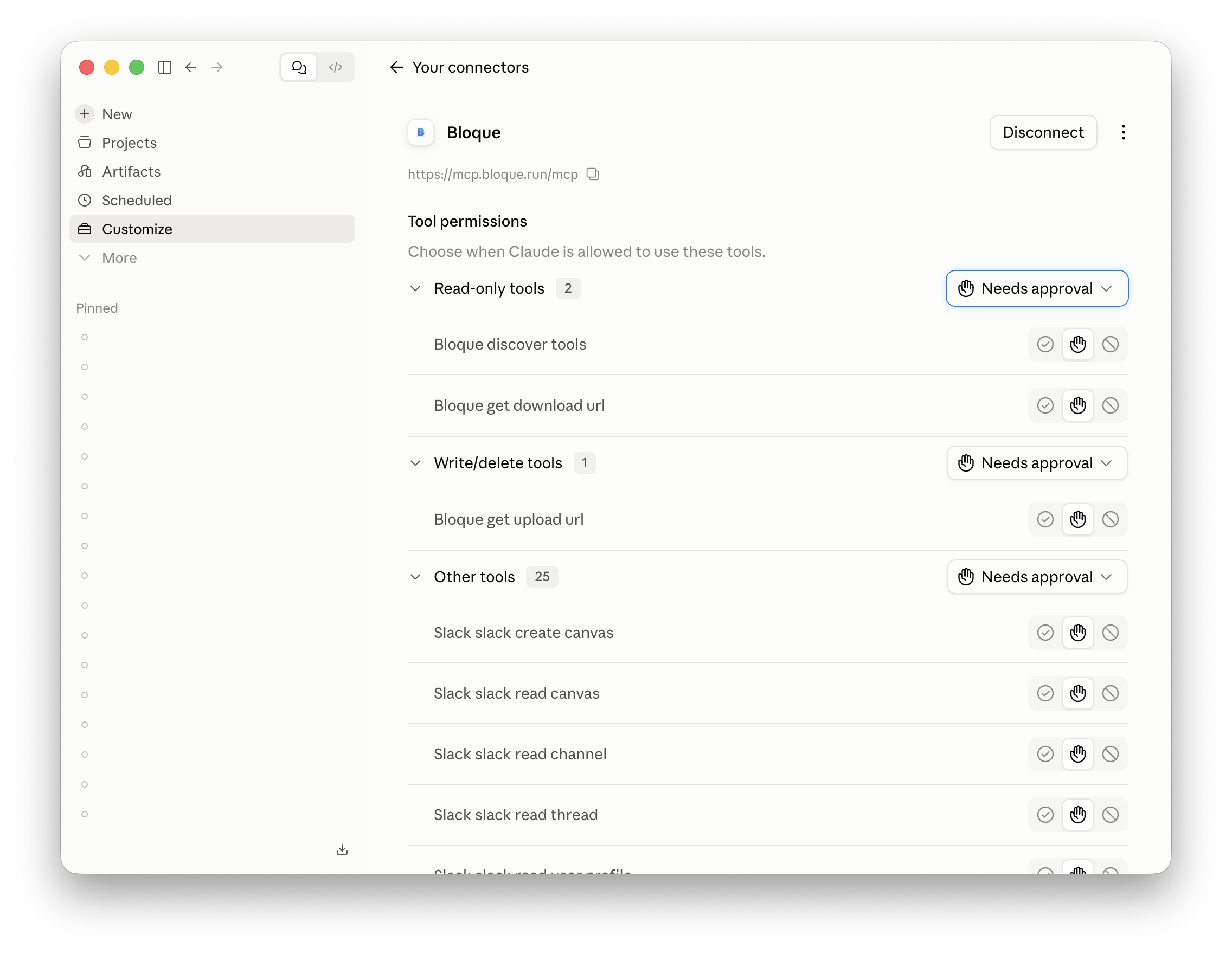This screenshot has width=1232, height=954.
Task: Open the three-dot menu beside Disconnect
Action: point(1123,132)
